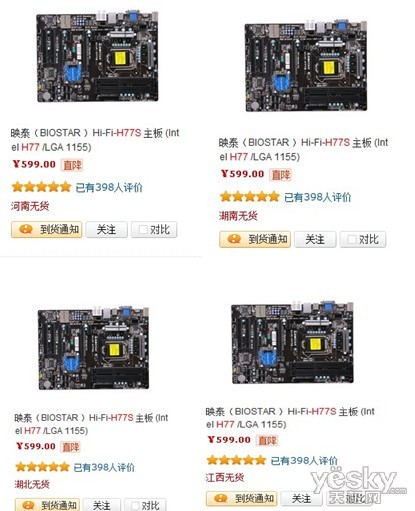Screen dimensions: 415x511
Task: Click the 到货通知 button for 湖南无货 listing
Action: pos(255,239)
